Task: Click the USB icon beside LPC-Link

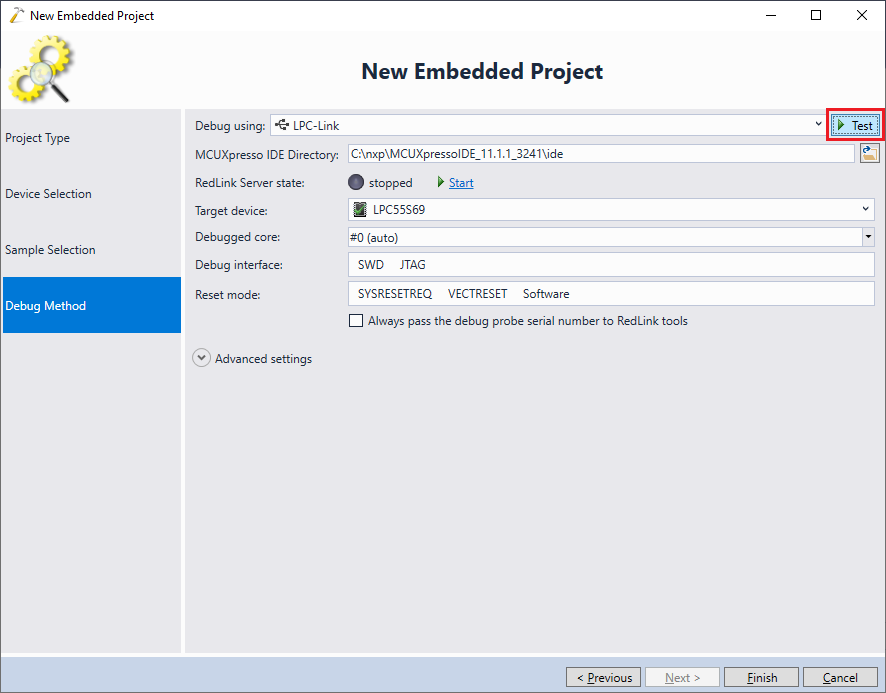Action: [x=281, y=125]
